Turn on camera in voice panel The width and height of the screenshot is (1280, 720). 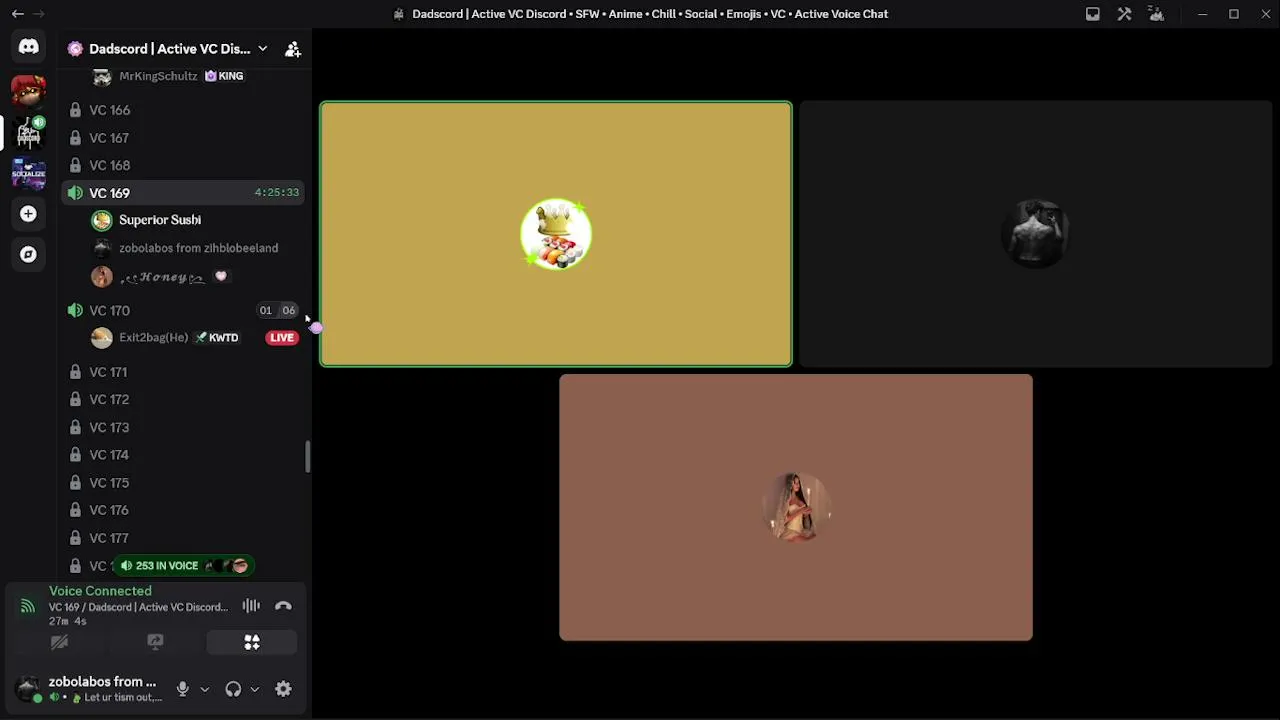59,642
